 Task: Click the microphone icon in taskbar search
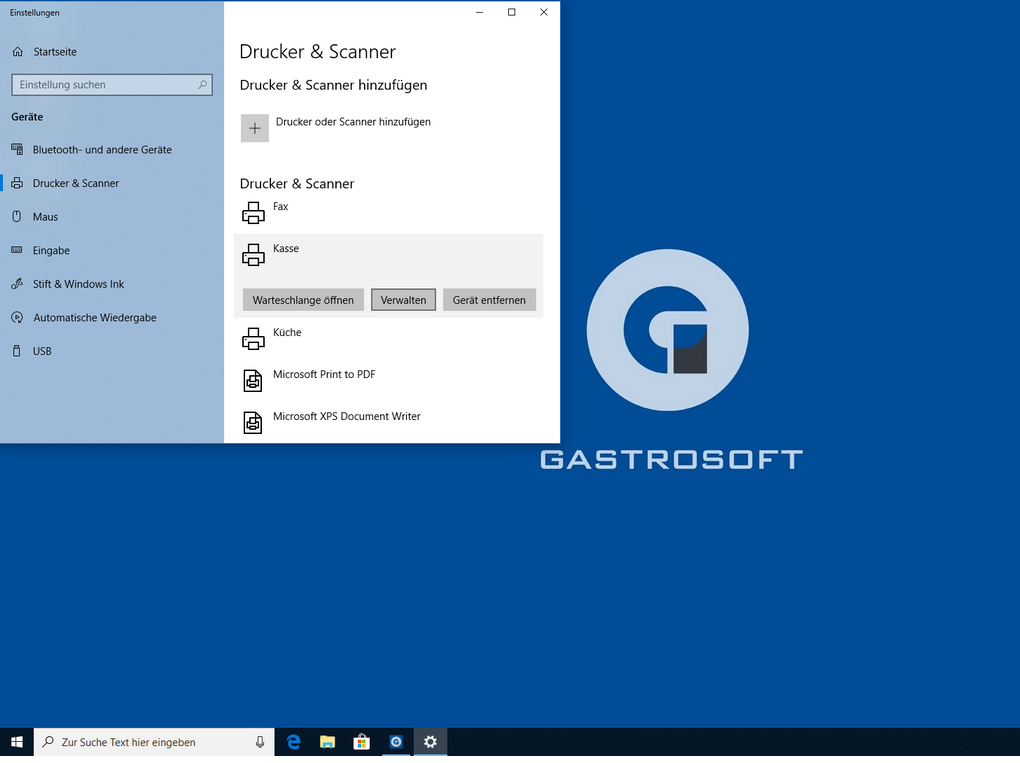[x=260, y=742]
